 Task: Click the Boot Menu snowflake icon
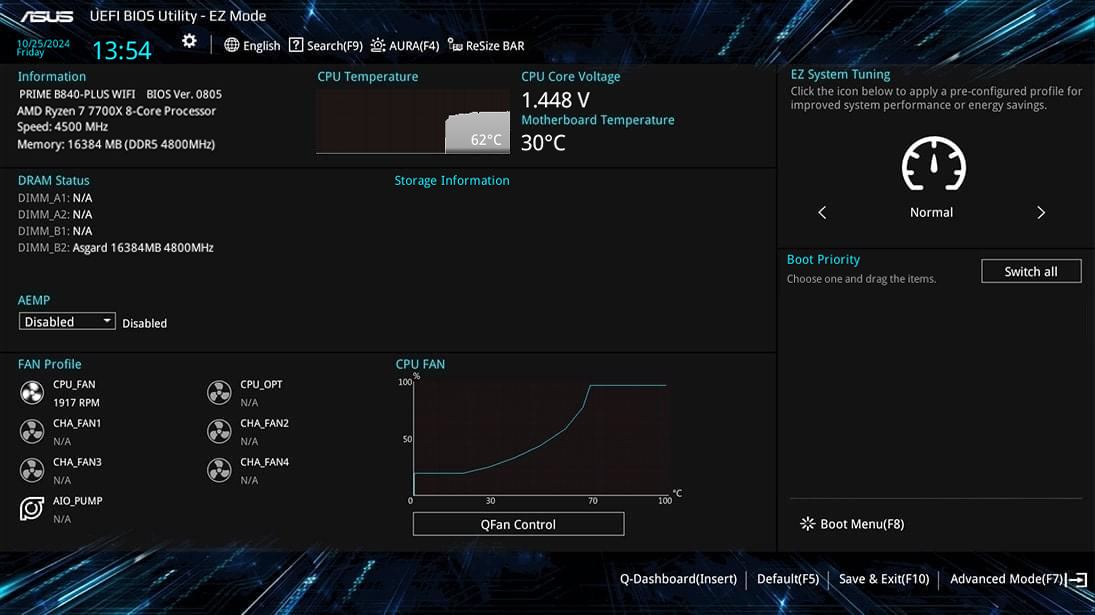pos(807,524)
